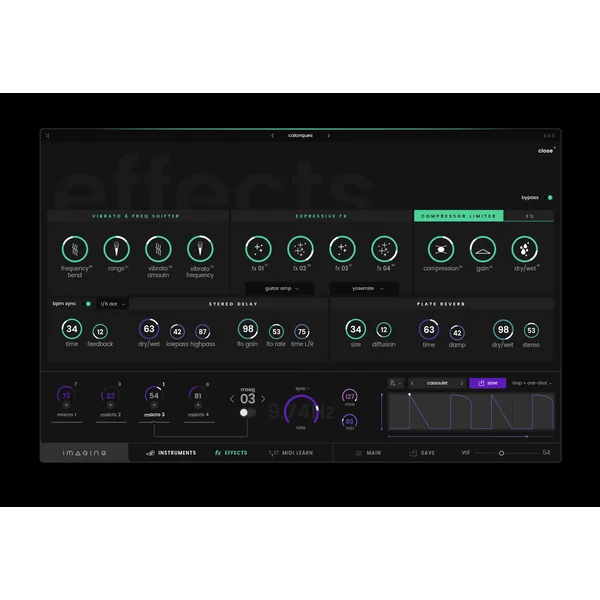Viewport: 600px width, 600px height.
Task: Click the plus under macro 1
Action: click(x=66, y=405)
